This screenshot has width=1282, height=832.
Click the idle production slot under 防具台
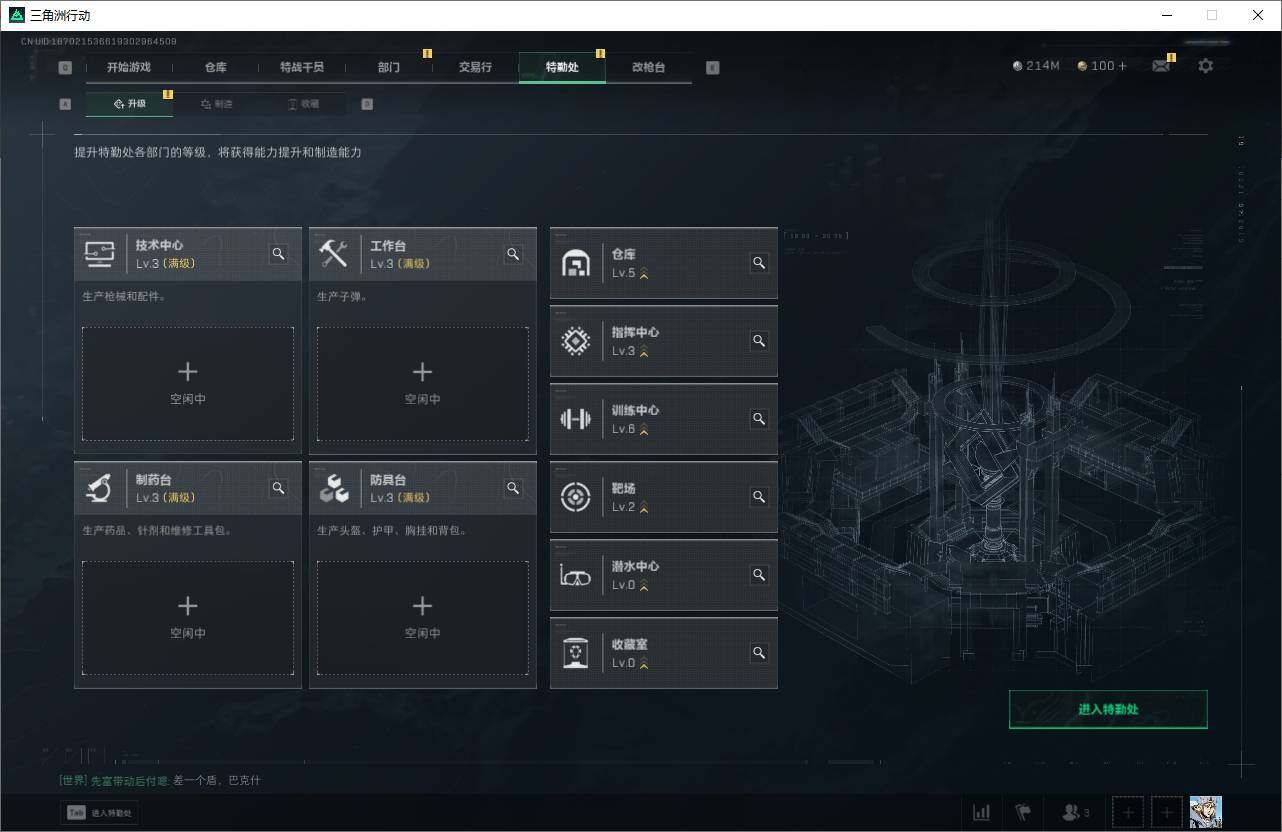point(422,618)
